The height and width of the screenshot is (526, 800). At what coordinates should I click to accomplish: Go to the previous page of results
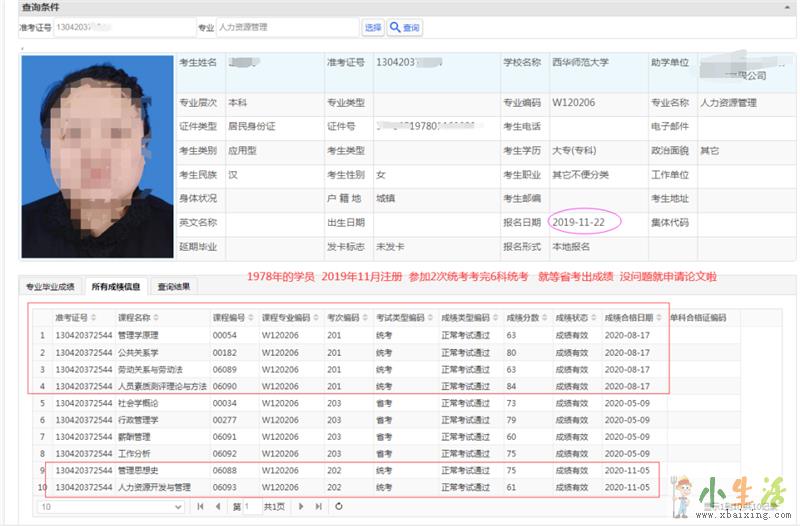217,507
